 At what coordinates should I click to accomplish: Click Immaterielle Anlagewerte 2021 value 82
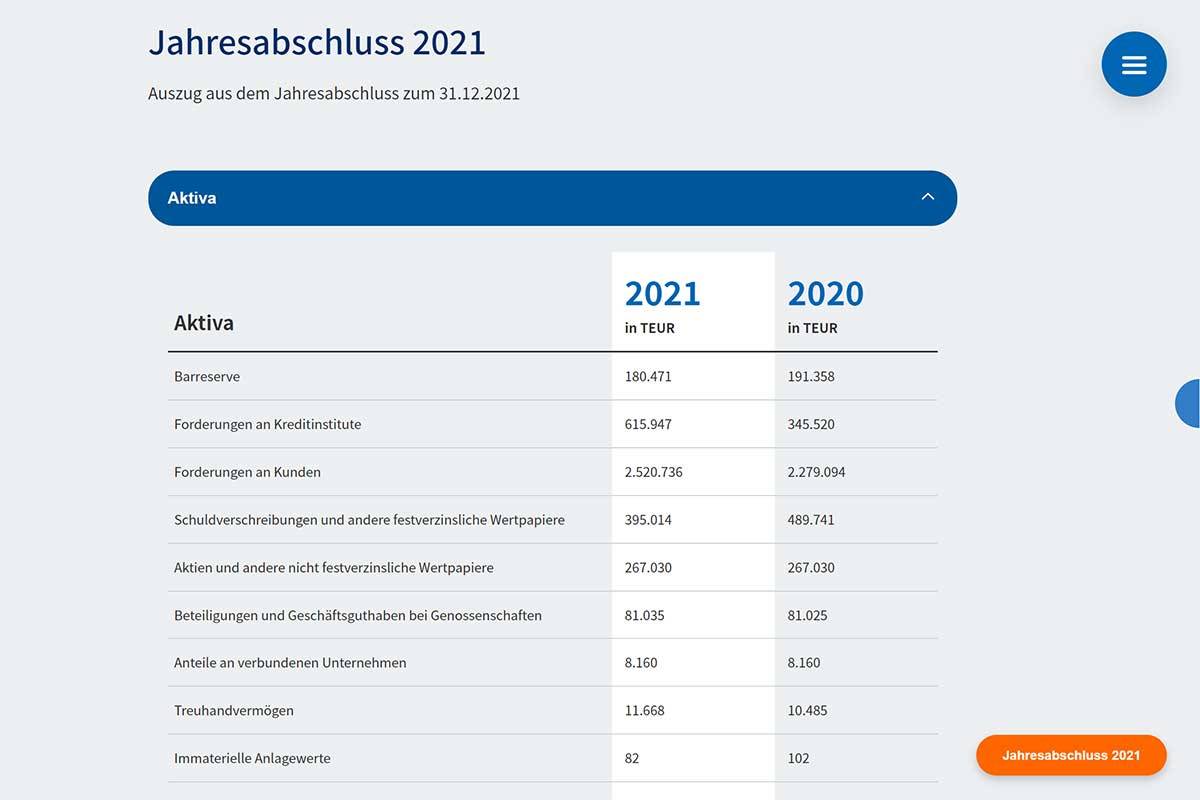(x=632, y=758)
